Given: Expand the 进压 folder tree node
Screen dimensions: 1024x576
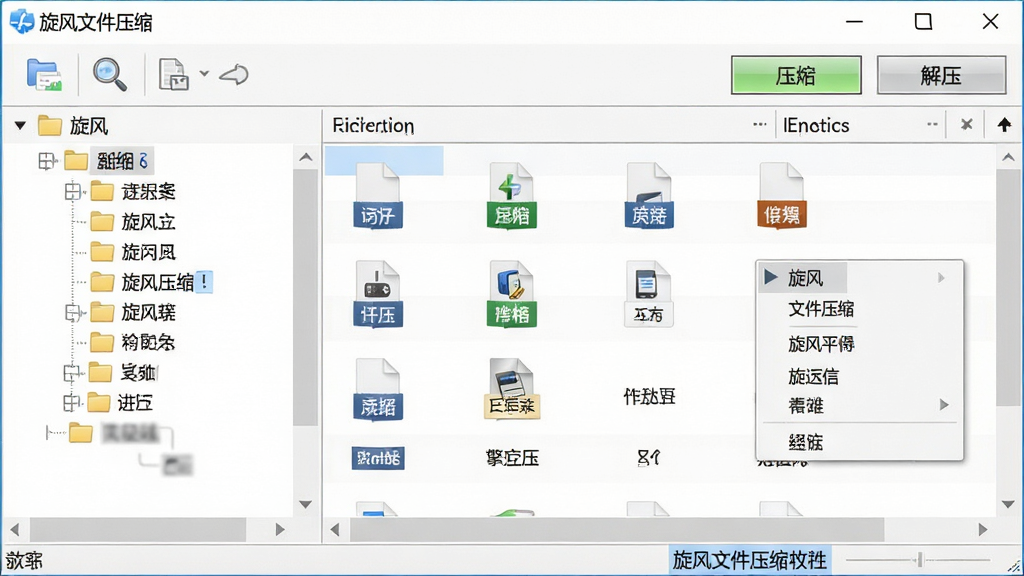Looking at the screenshot, I should (x=71, y=403).
